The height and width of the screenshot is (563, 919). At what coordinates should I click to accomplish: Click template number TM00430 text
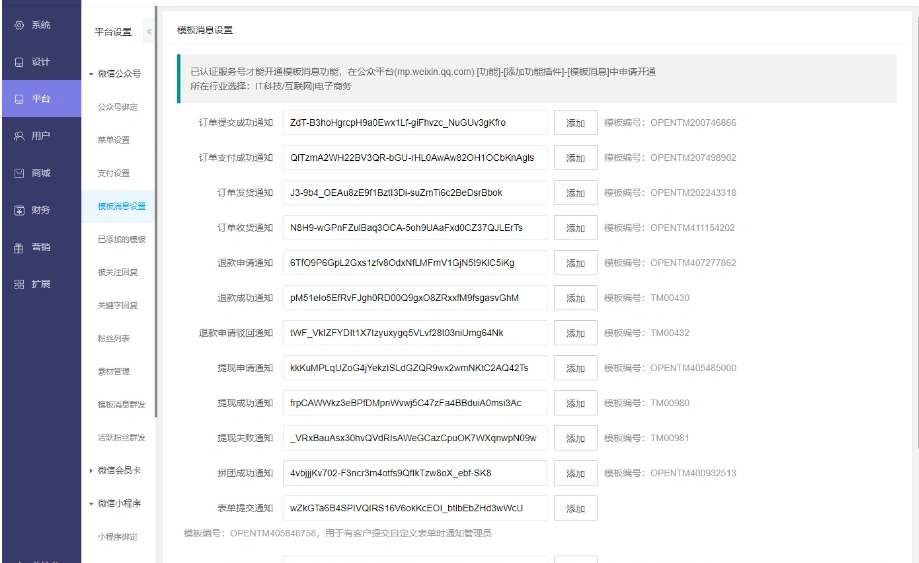coord(670,298)
